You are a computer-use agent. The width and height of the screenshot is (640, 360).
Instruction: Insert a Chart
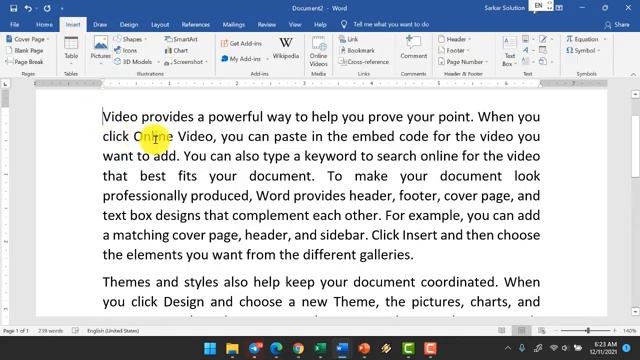tap(176, 51)
